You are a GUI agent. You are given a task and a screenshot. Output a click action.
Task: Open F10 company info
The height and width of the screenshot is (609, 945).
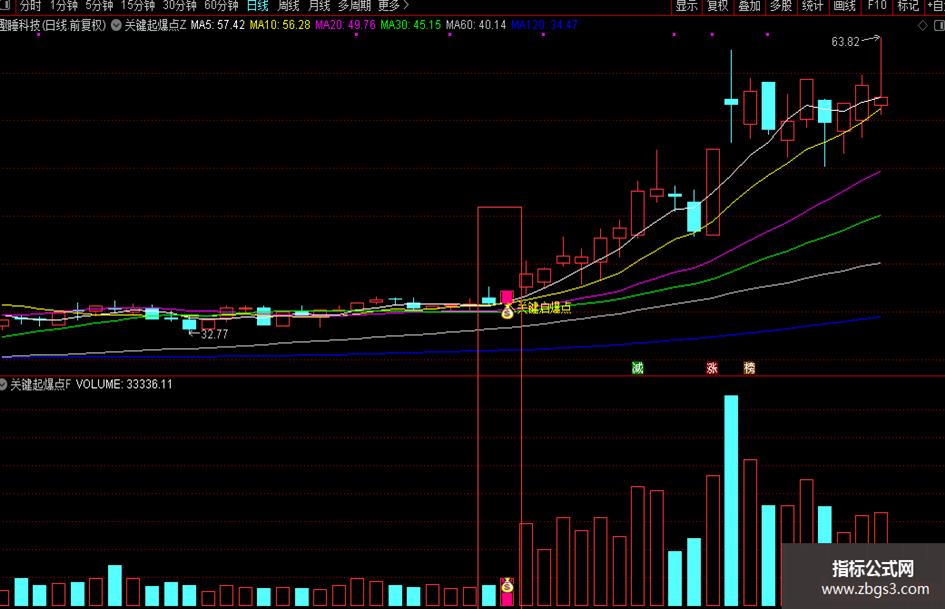coord(877,6)
